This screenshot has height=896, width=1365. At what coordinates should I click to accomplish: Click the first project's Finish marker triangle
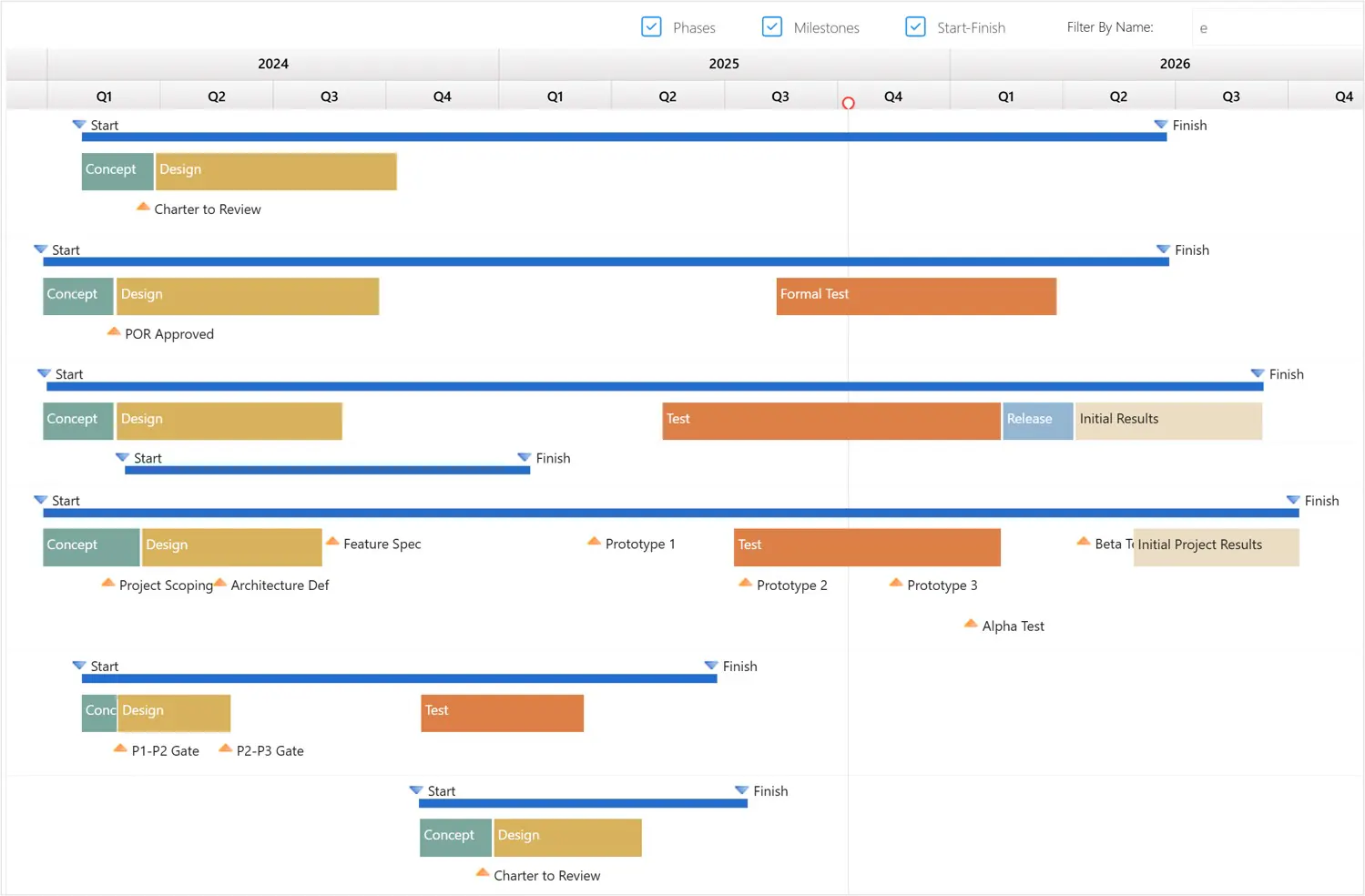click(1161, 124)
